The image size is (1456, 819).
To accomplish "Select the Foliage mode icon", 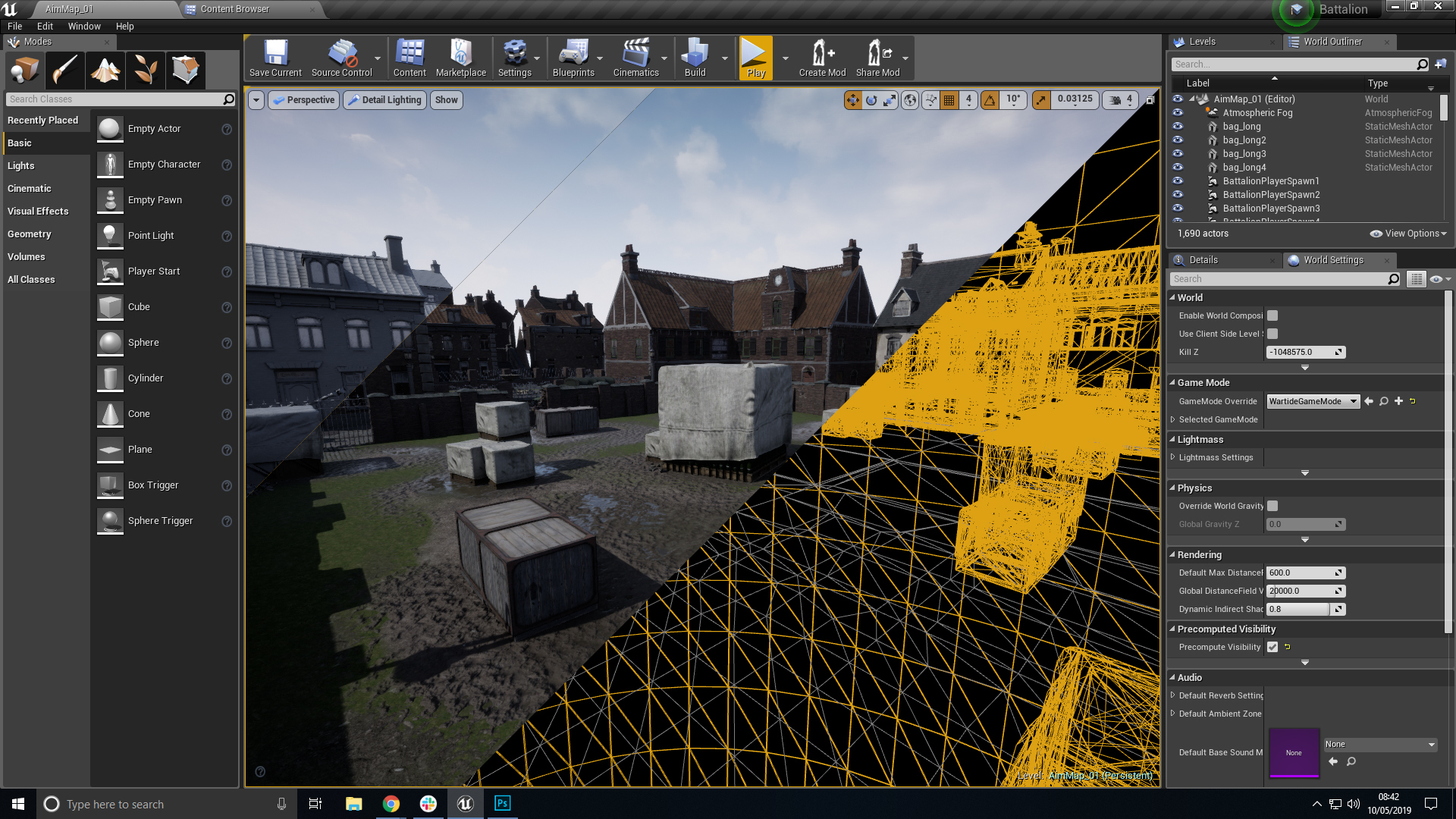I will point(146,71).
